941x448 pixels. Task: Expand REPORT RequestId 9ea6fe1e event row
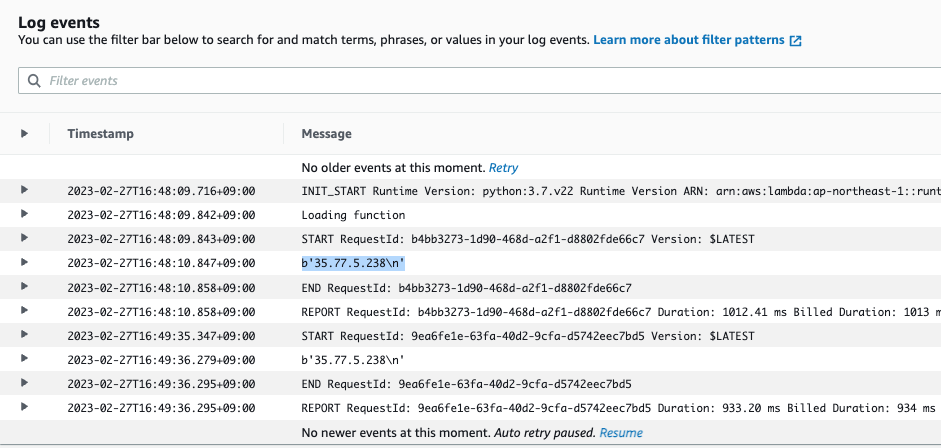(x=24, y=406)
